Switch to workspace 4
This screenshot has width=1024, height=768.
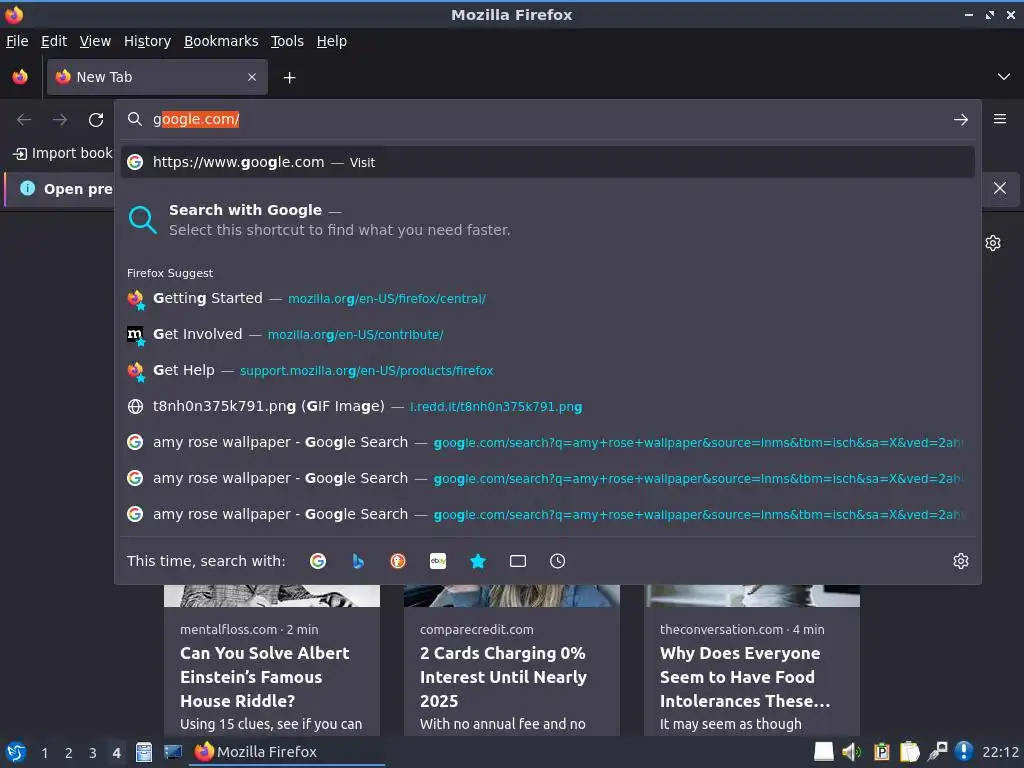(x=116, y=753)
